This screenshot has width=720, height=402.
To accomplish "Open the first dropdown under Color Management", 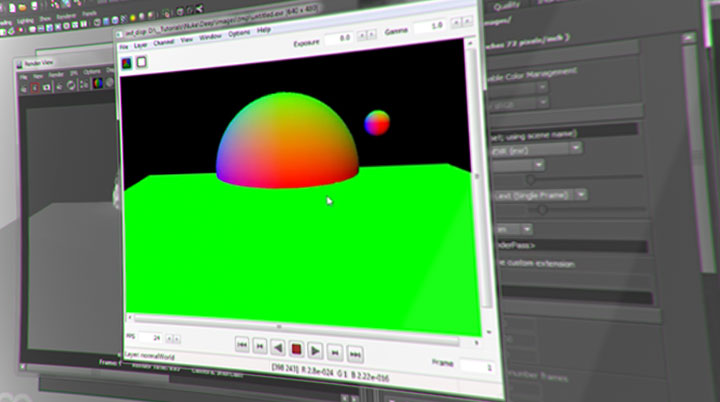I will click(518, 87).
